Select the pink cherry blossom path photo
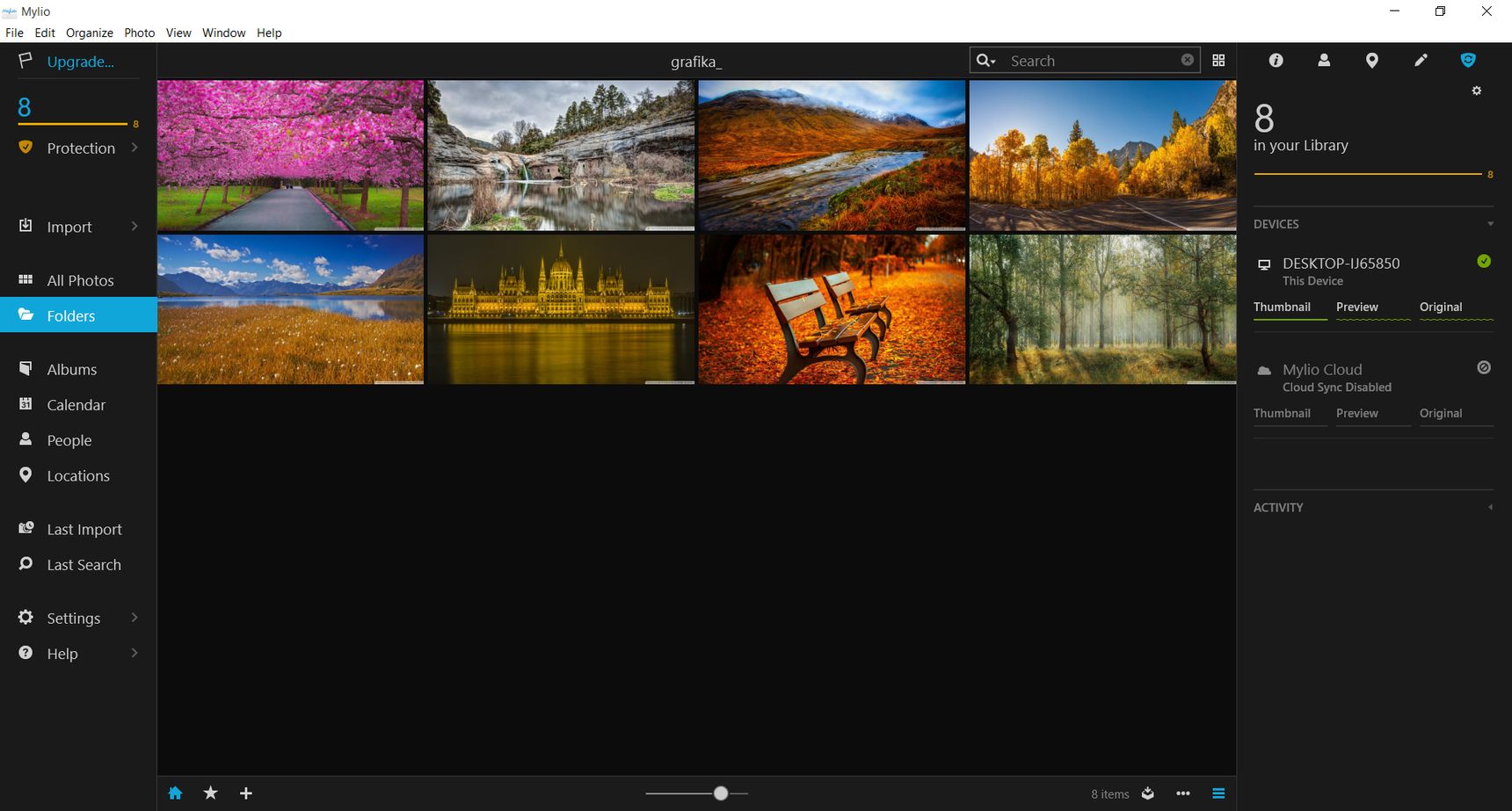 pyautogui.click(x=290, y=156)
